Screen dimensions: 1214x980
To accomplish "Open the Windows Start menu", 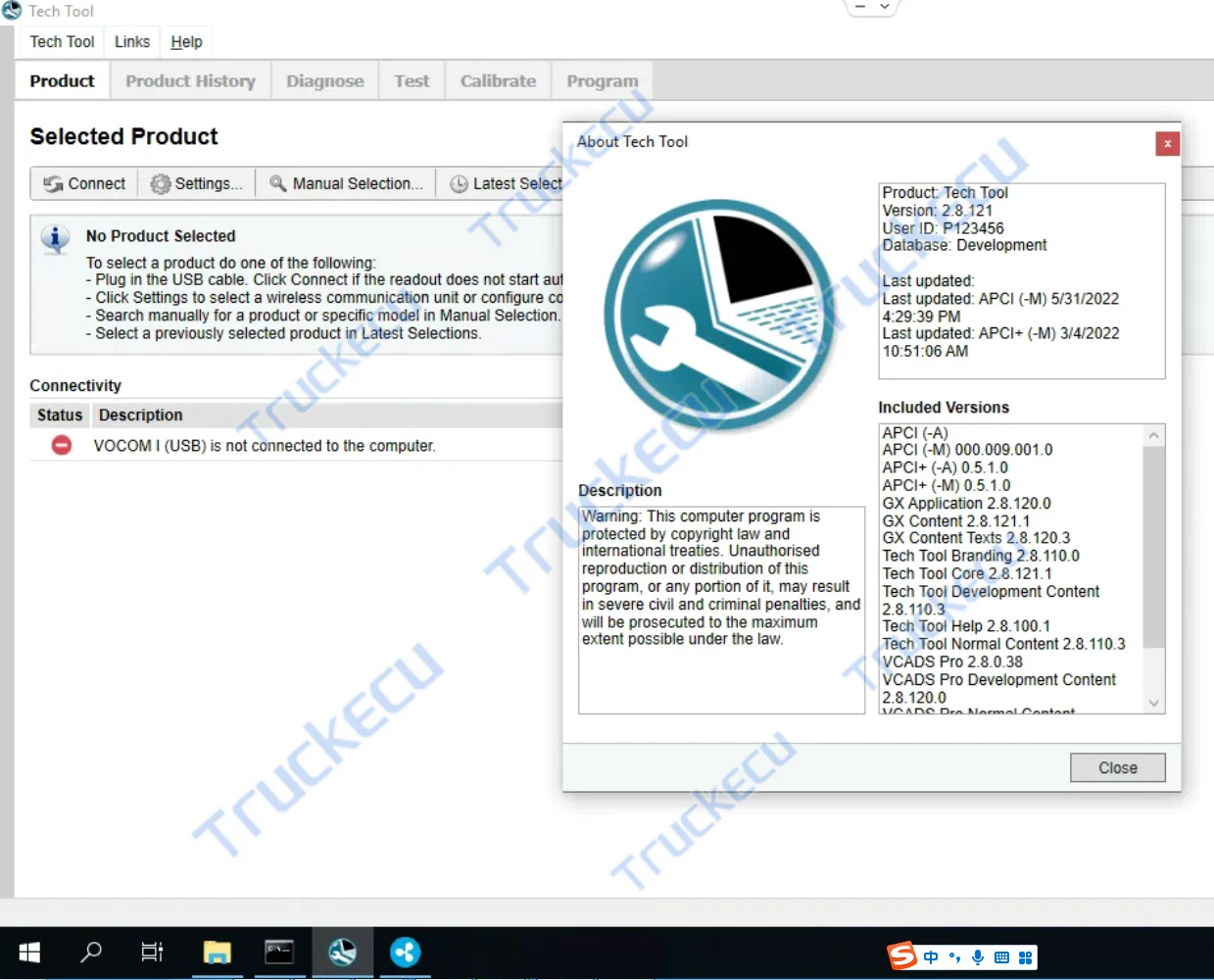I will pos(29,953).
